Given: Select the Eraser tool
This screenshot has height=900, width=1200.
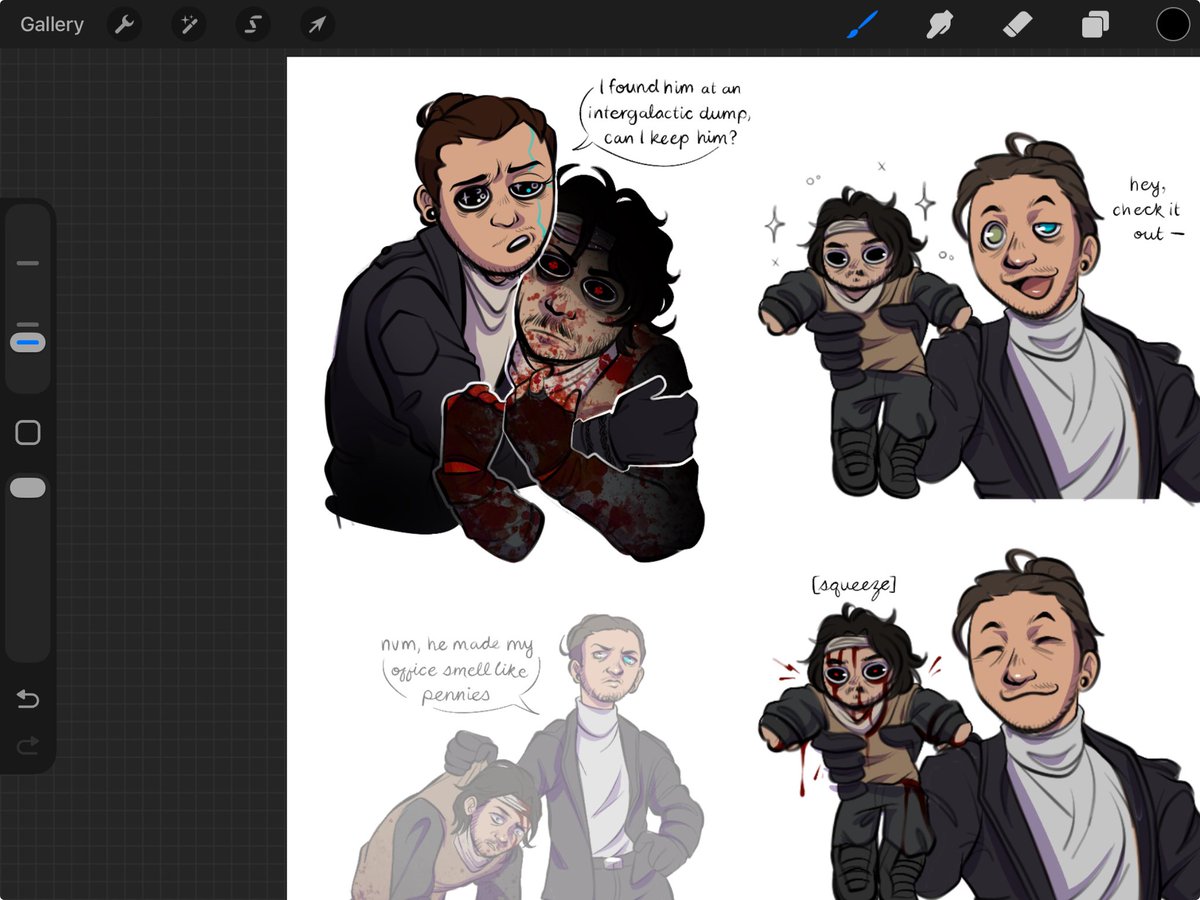Looking at the screenshot, I should (x=1017, y=24).
